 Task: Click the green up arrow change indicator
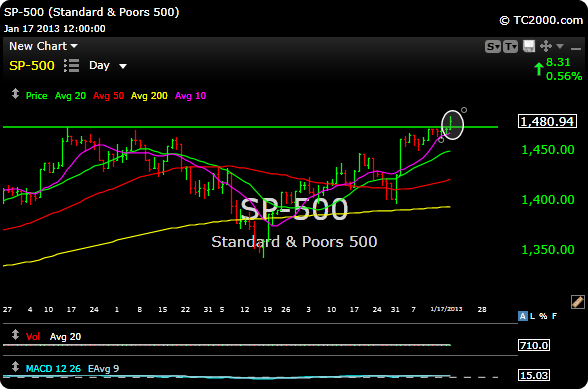(x=539, y=69)
